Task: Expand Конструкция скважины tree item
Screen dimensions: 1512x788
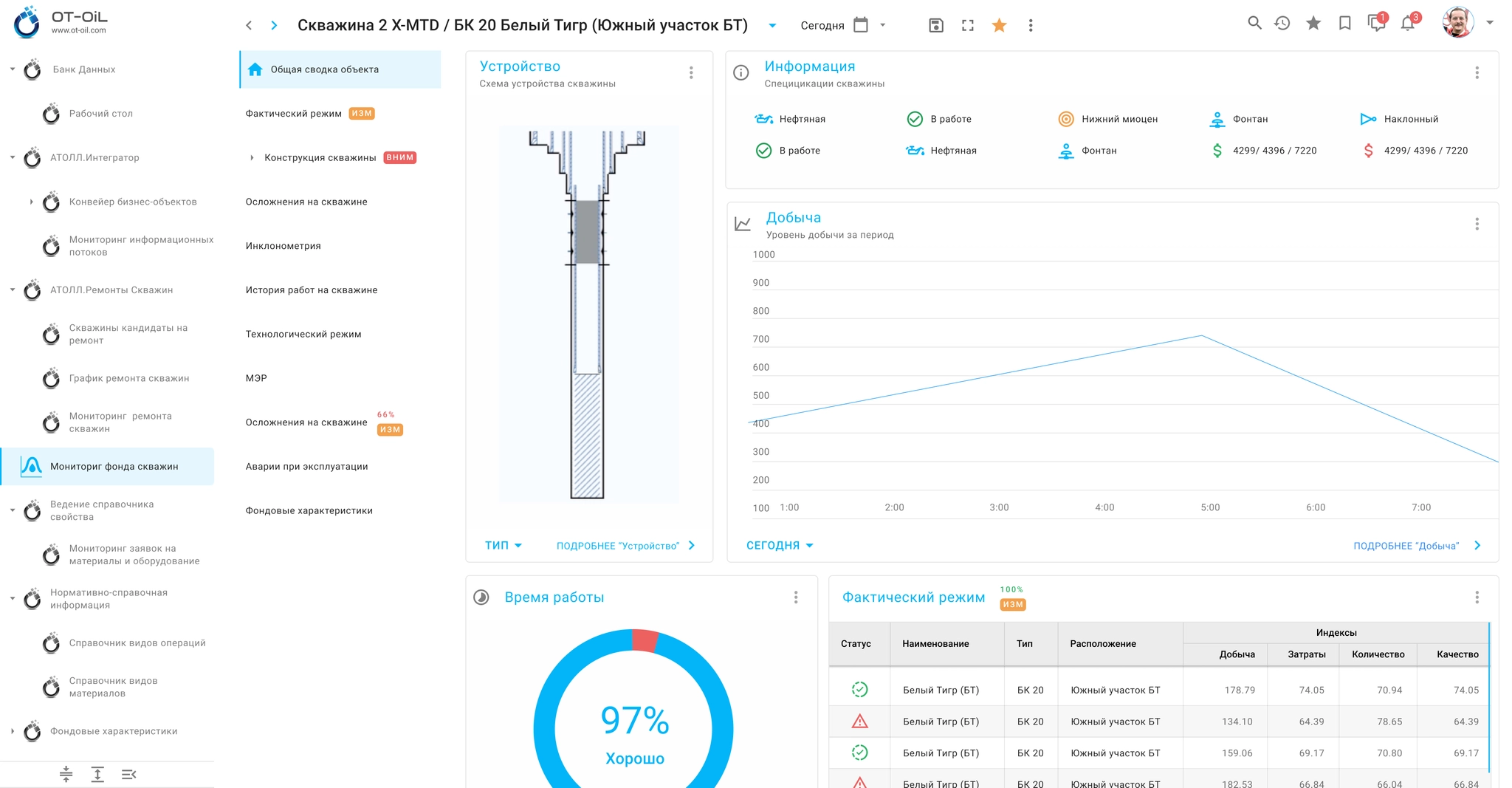Action: click(x=252, y=157)
